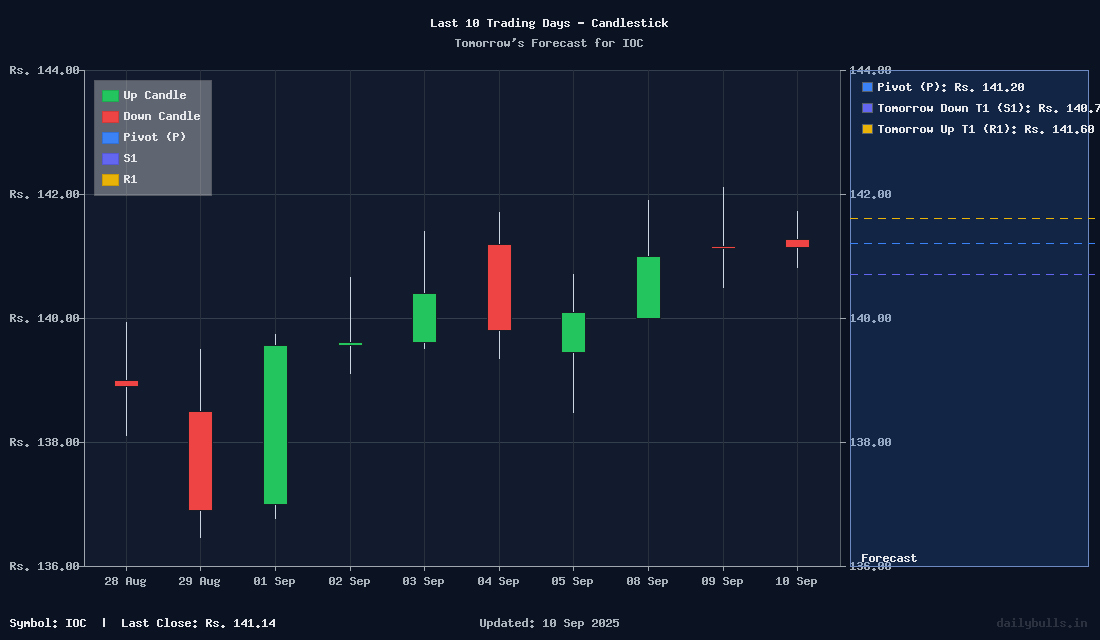Click the 'Symbol: IOC' footer text
Screen dimensions: 1100x640
click(x=48, y=623)
